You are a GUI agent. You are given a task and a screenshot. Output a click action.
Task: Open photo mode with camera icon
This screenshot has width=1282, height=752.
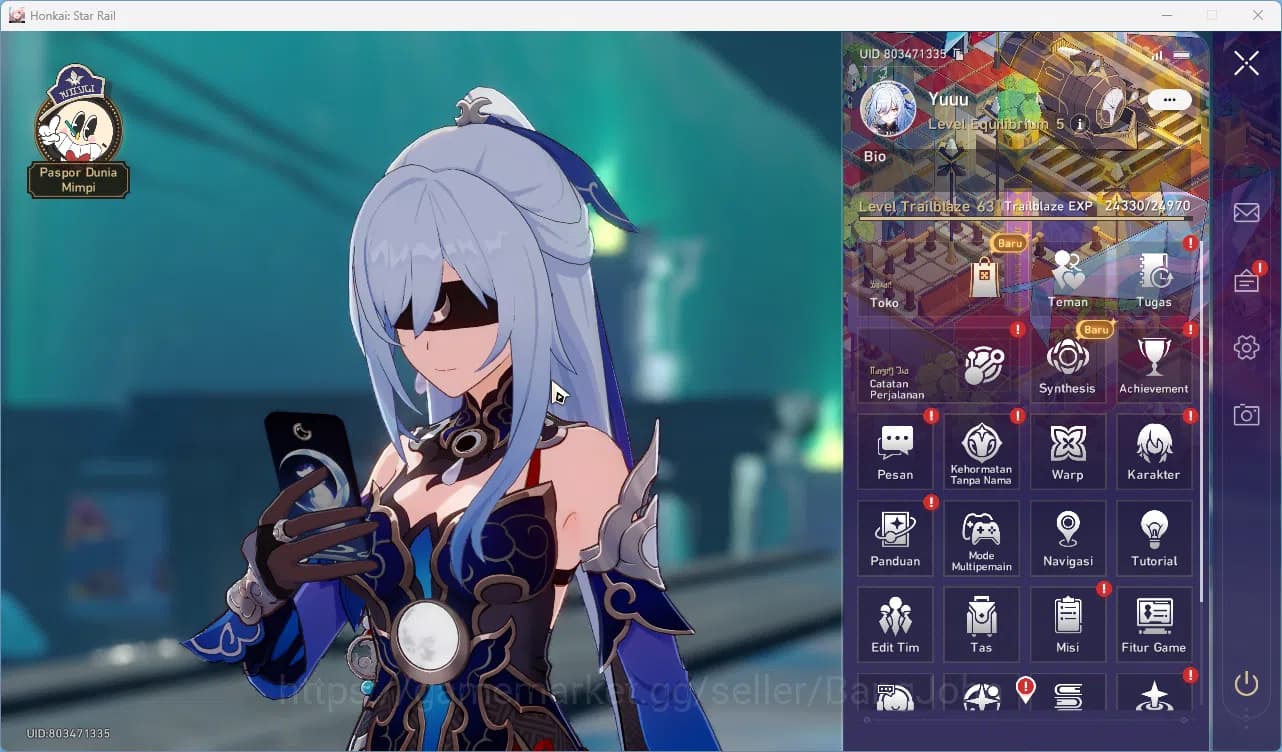pos(1246,415)
